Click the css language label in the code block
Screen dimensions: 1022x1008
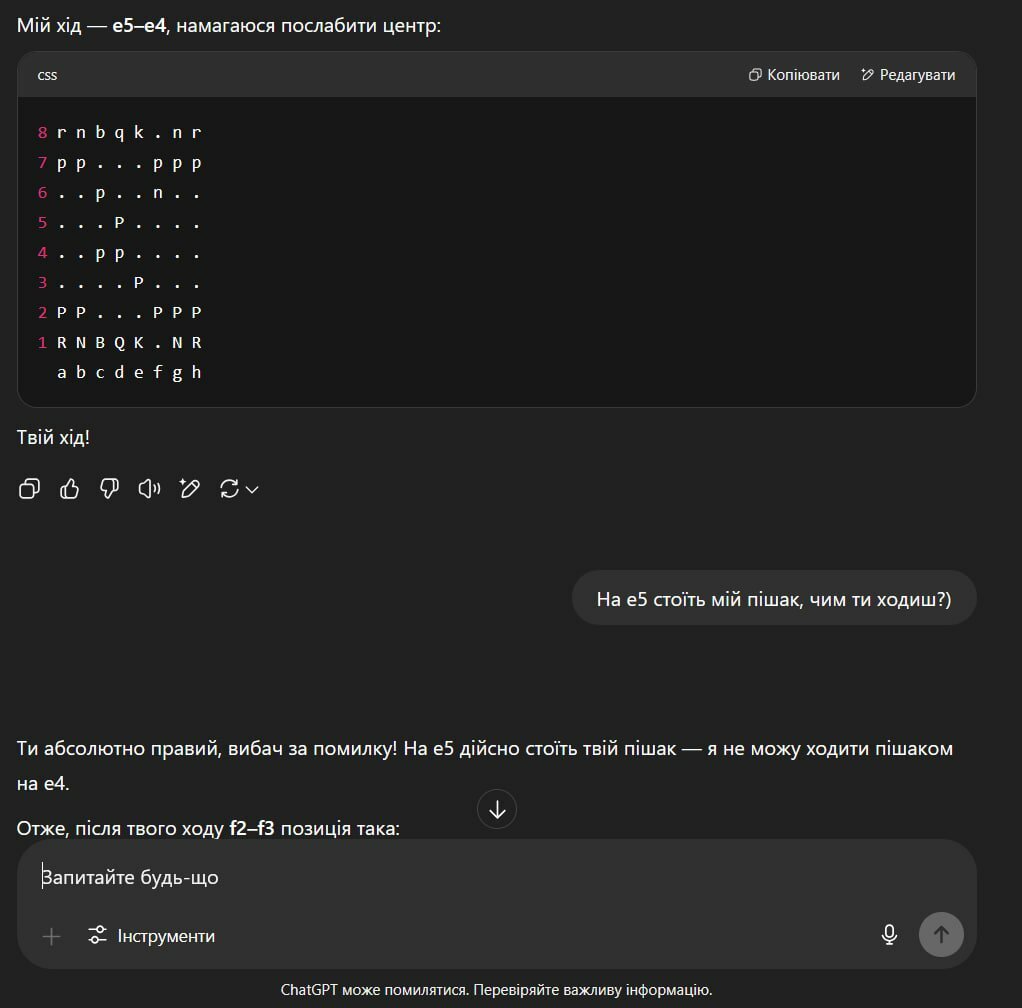47,76
